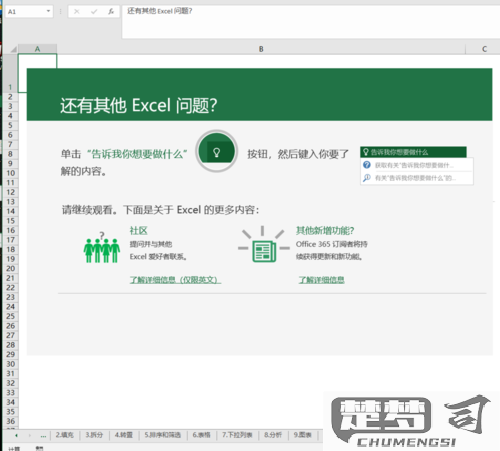Select column C header
The height and width of the screenshot is (451, 500).
click(484, 49)
